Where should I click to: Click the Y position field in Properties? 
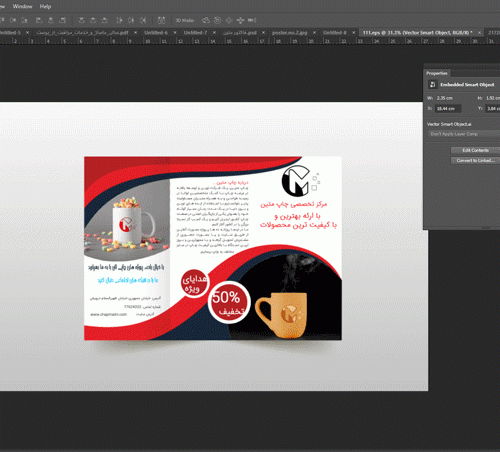click(493, 109)
